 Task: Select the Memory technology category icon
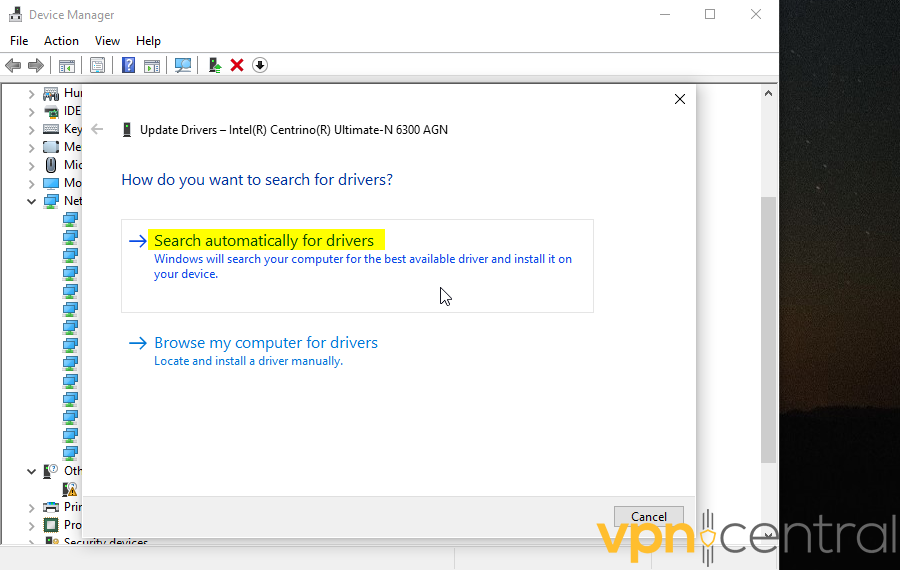pos(51,147)
